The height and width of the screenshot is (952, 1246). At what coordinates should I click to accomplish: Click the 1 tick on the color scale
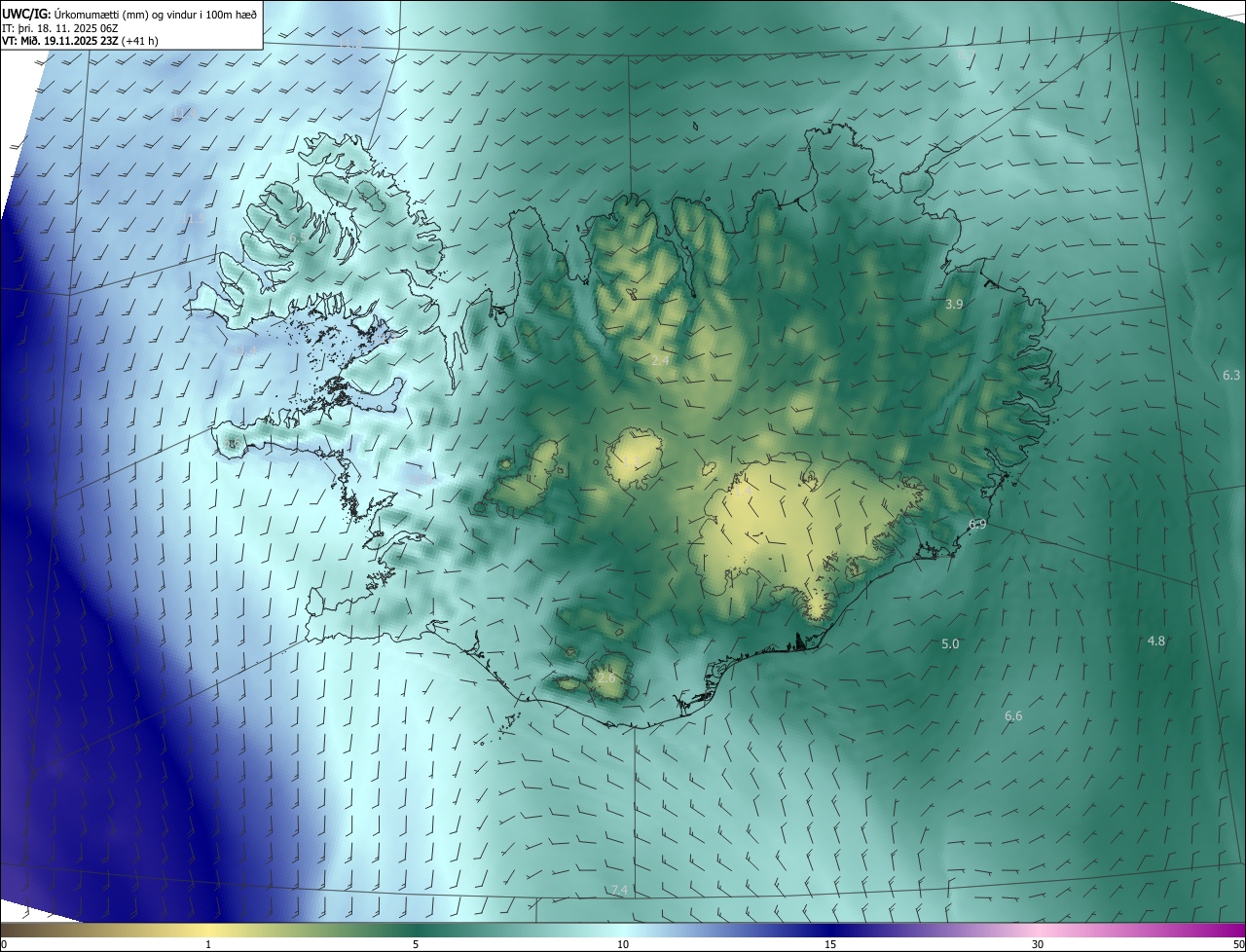[x=208, y=945]
